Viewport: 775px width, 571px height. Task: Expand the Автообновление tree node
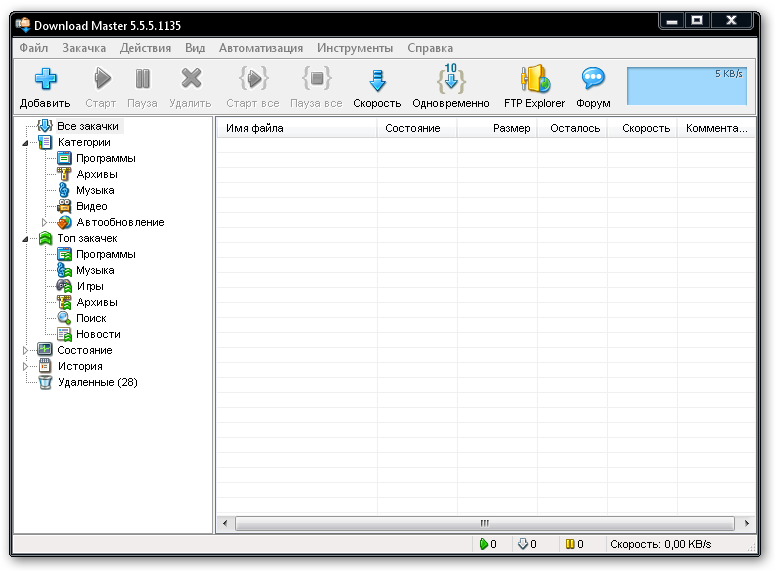point(44,222)
